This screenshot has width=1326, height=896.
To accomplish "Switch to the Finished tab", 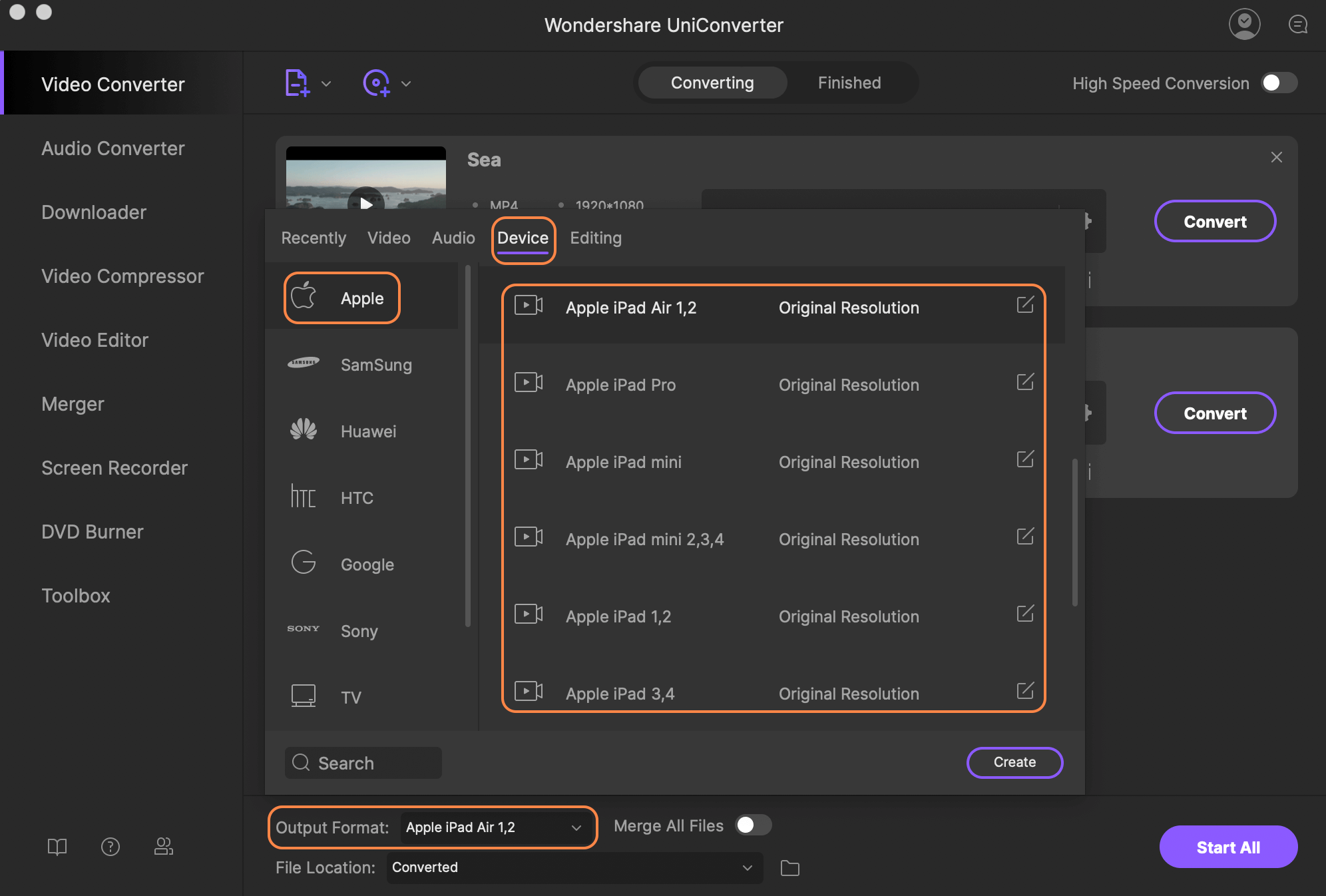I will [849, 83].
